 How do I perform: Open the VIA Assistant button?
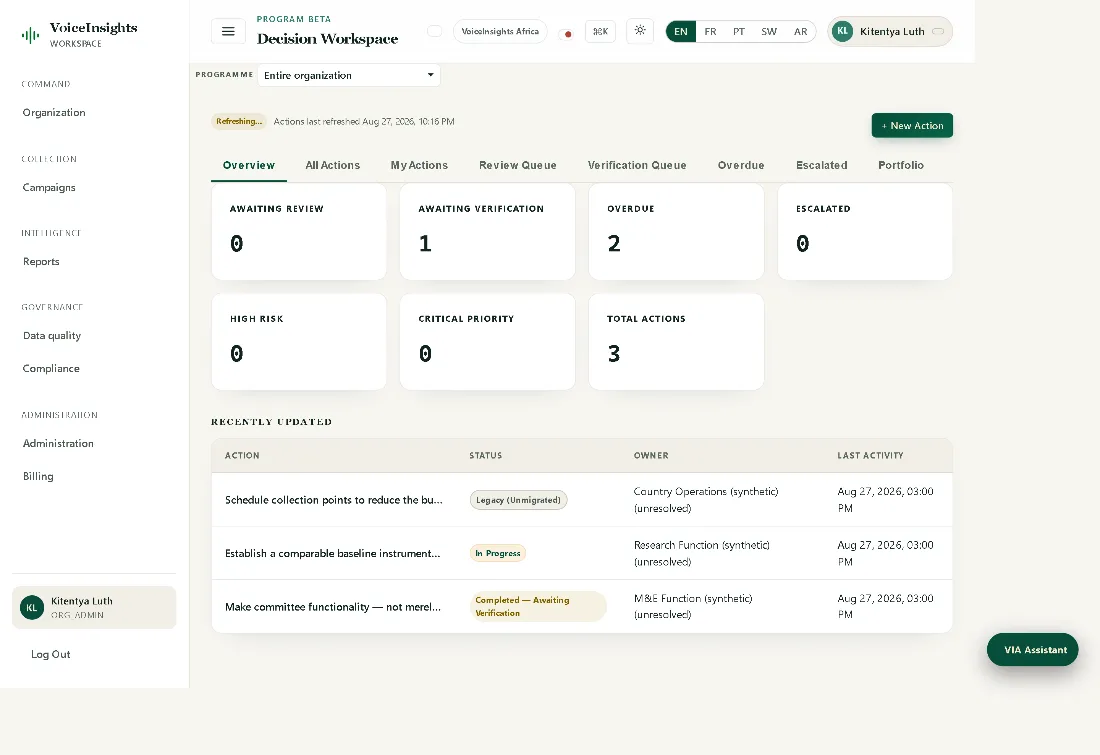pos(1033,650)
